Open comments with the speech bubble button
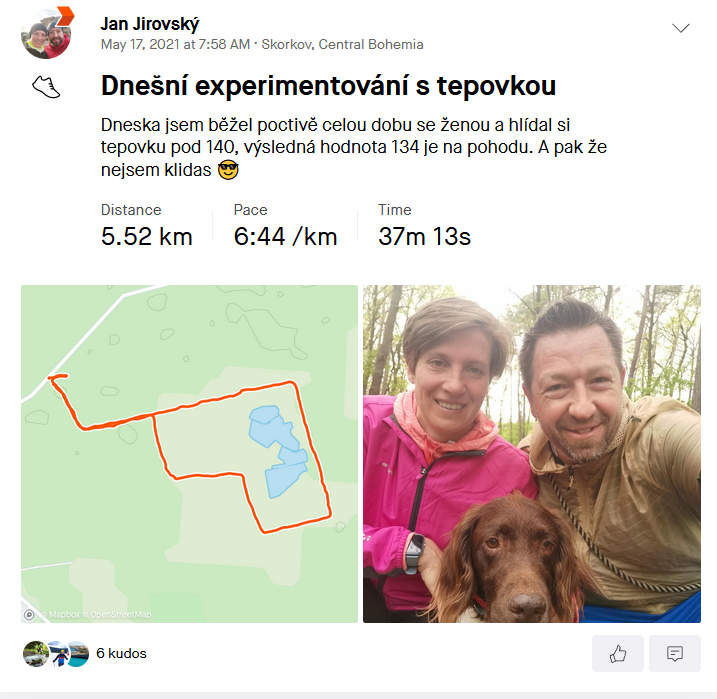 coord(674,653)
